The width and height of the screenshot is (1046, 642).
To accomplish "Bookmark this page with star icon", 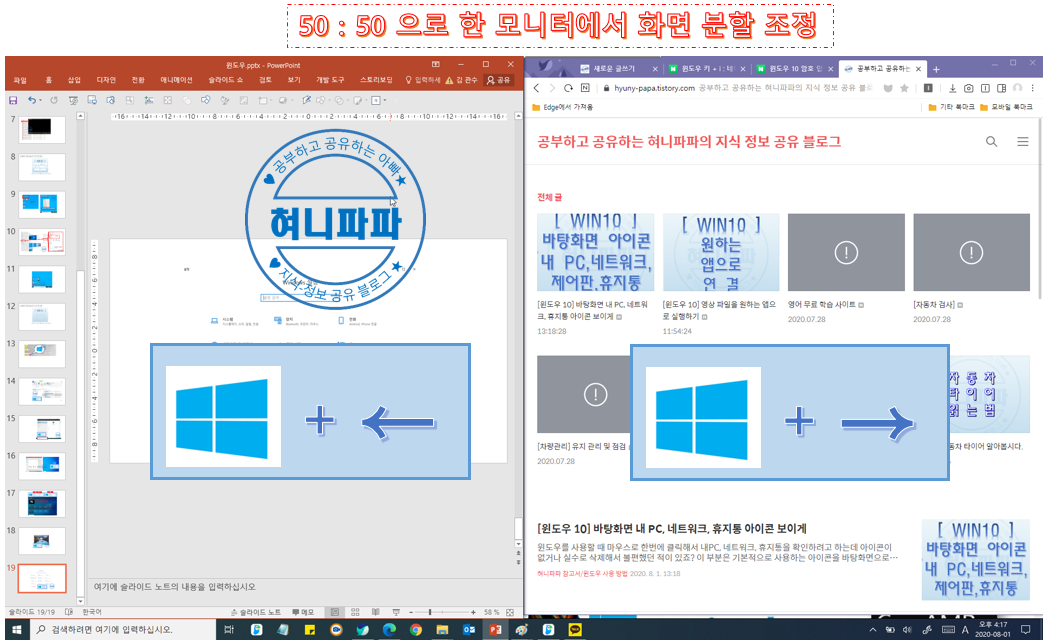I will [904, 88].
